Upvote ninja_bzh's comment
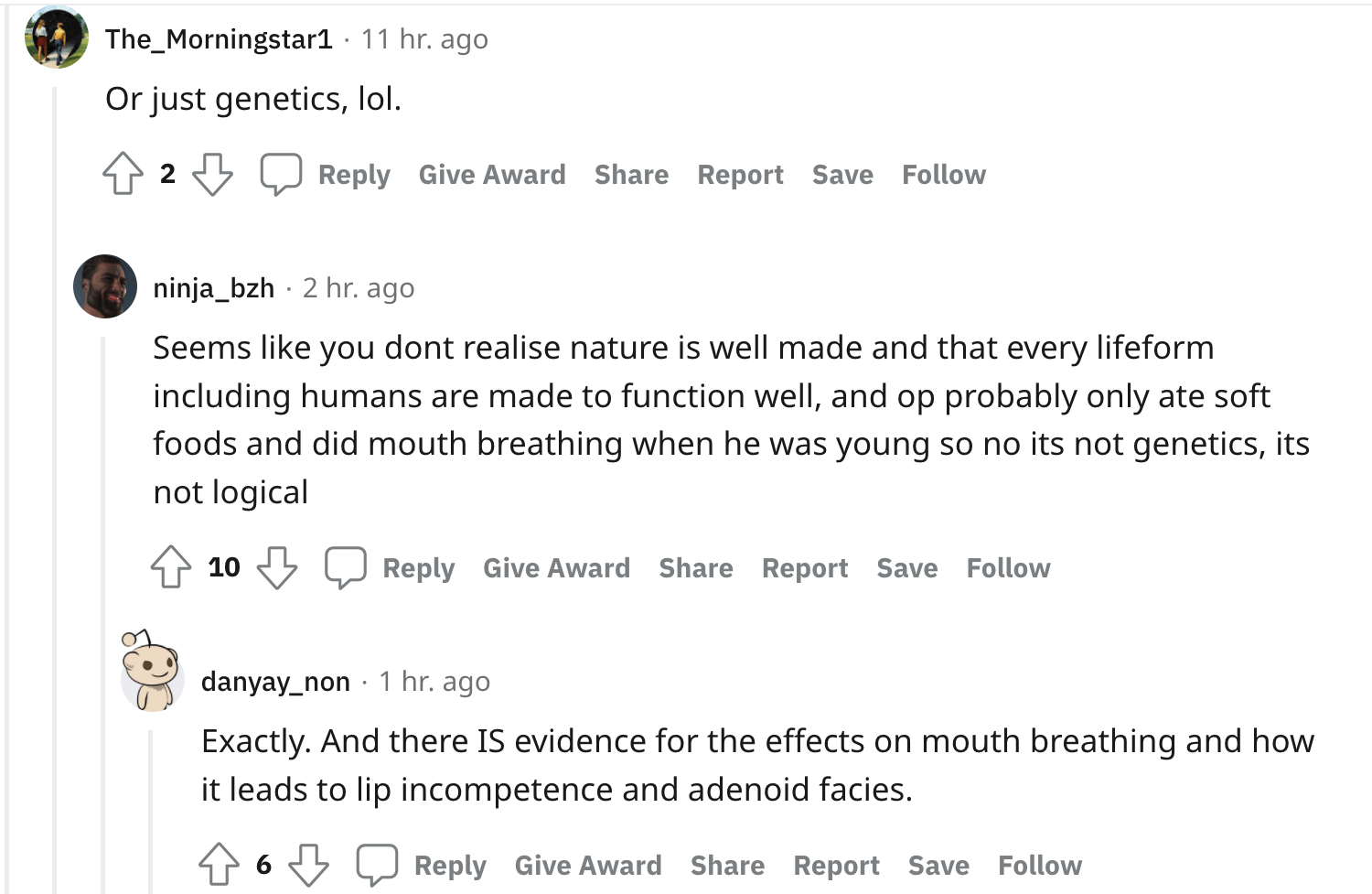 171,567
